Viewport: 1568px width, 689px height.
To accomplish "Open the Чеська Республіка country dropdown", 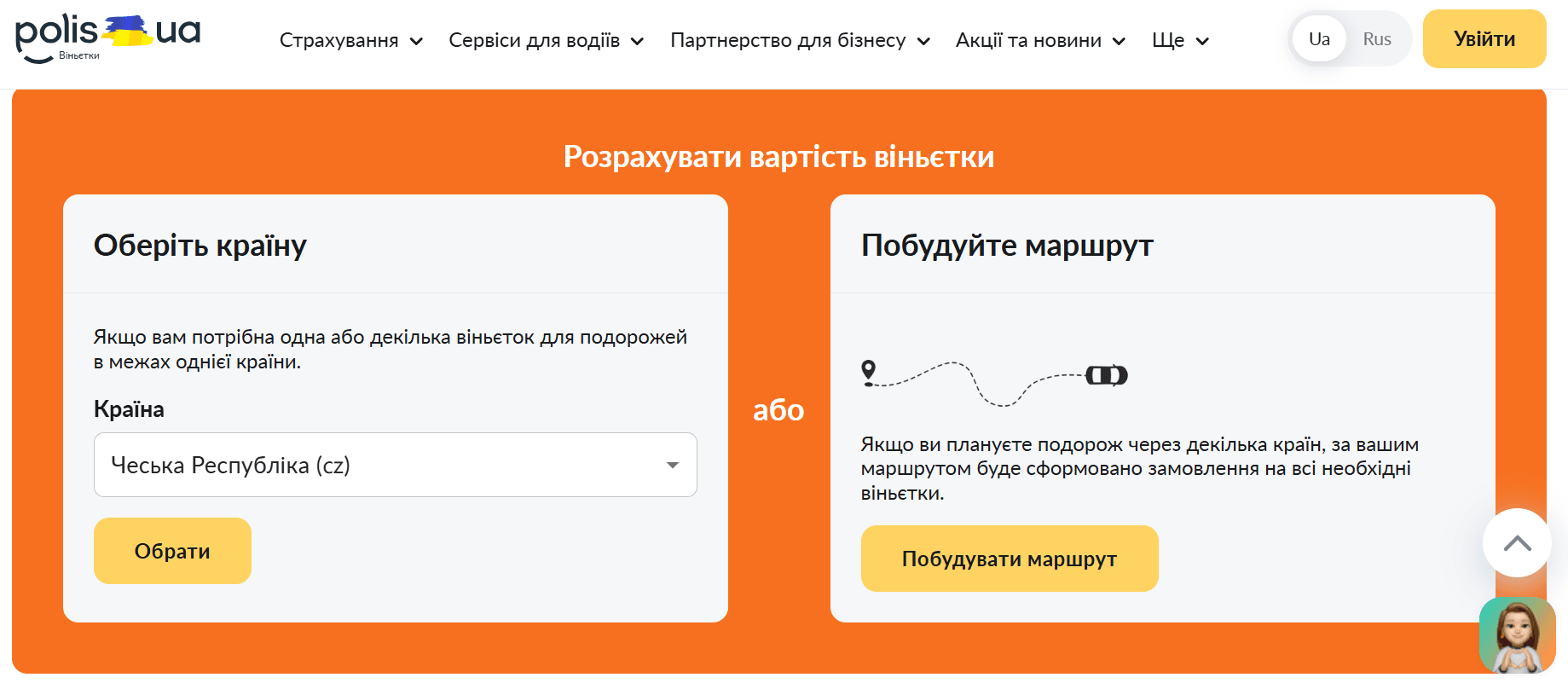I will coord(395,465).
